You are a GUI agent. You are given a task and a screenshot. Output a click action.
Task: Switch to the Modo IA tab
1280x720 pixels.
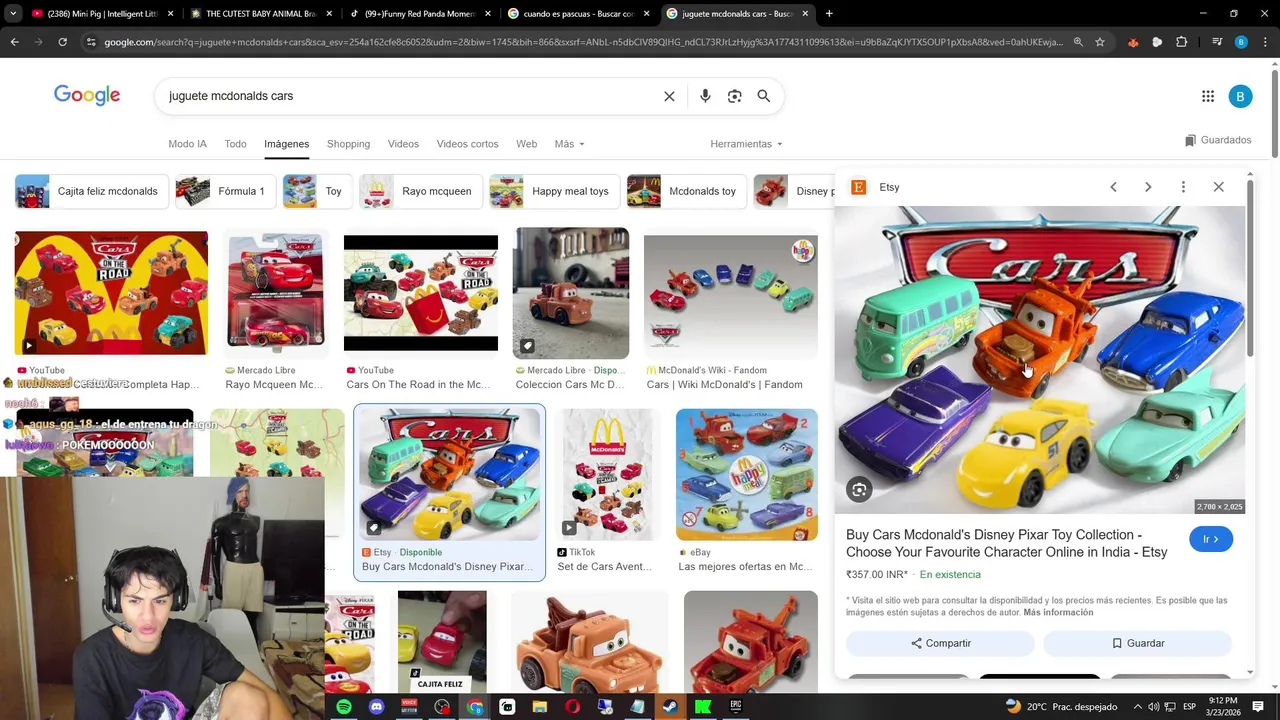187,144
